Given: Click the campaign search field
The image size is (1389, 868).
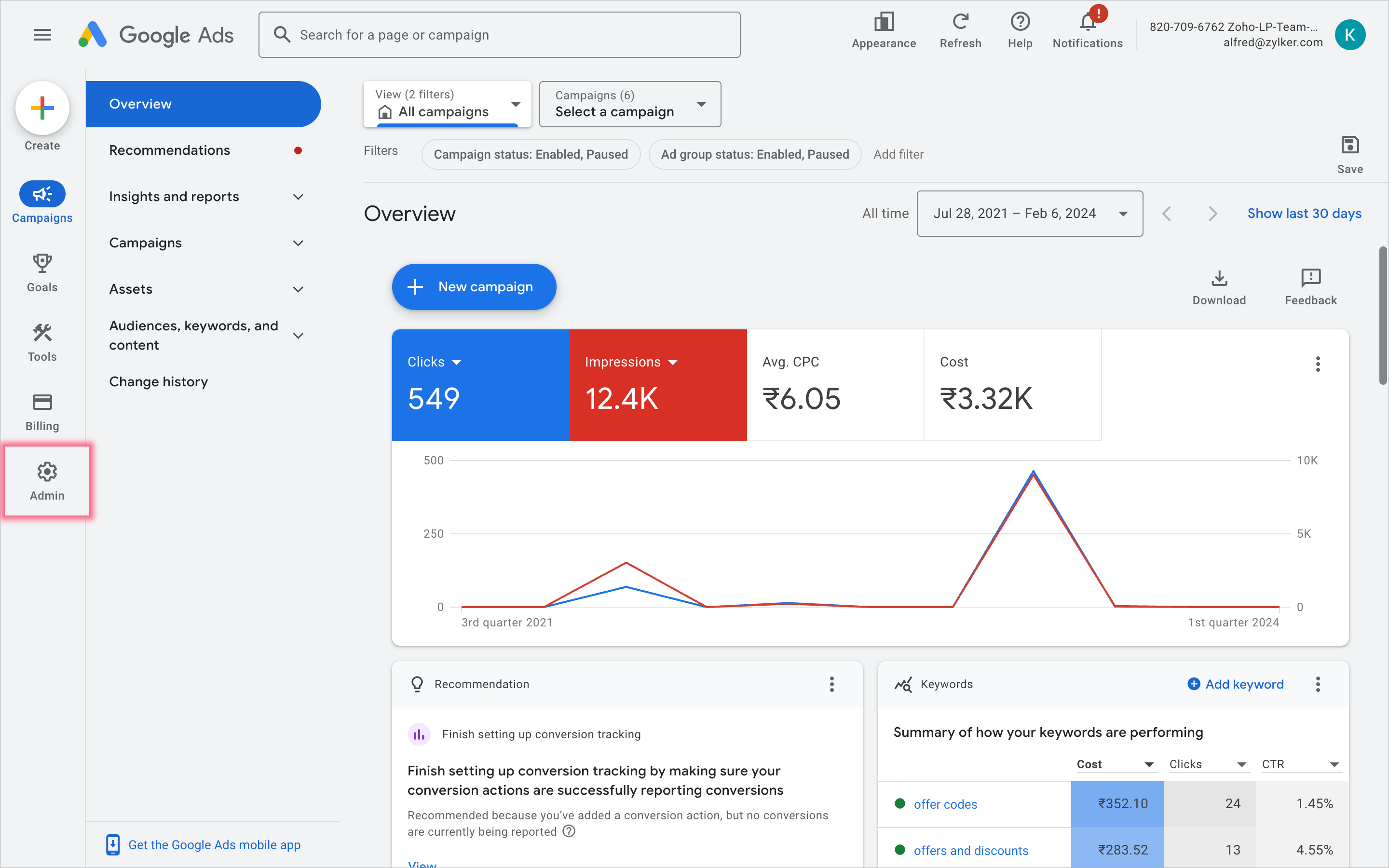Looking at the screenshot, I should 499,35.
